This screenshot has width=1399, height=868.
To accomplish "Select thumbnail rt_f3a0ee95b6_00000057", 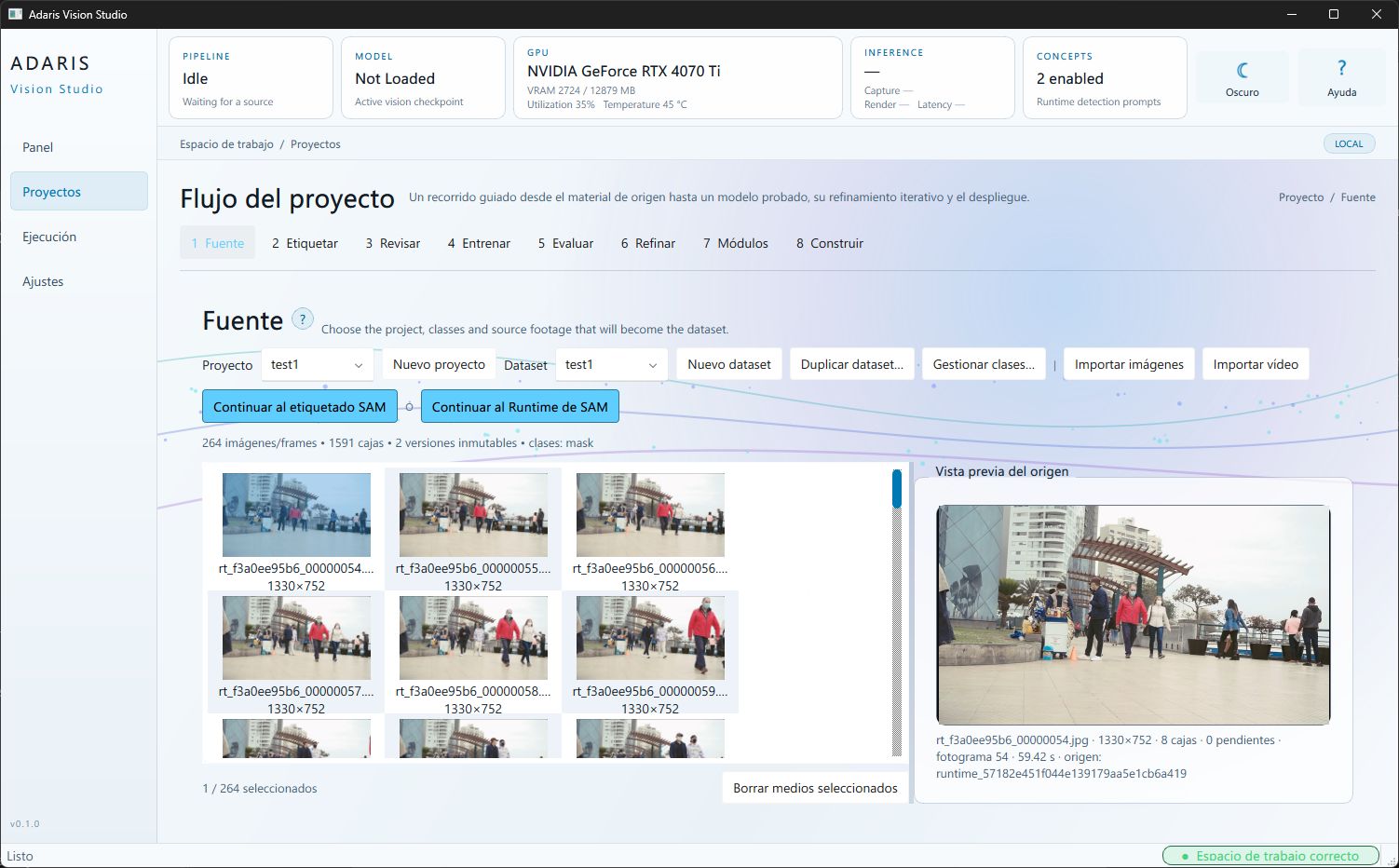I will click(296, 652).
